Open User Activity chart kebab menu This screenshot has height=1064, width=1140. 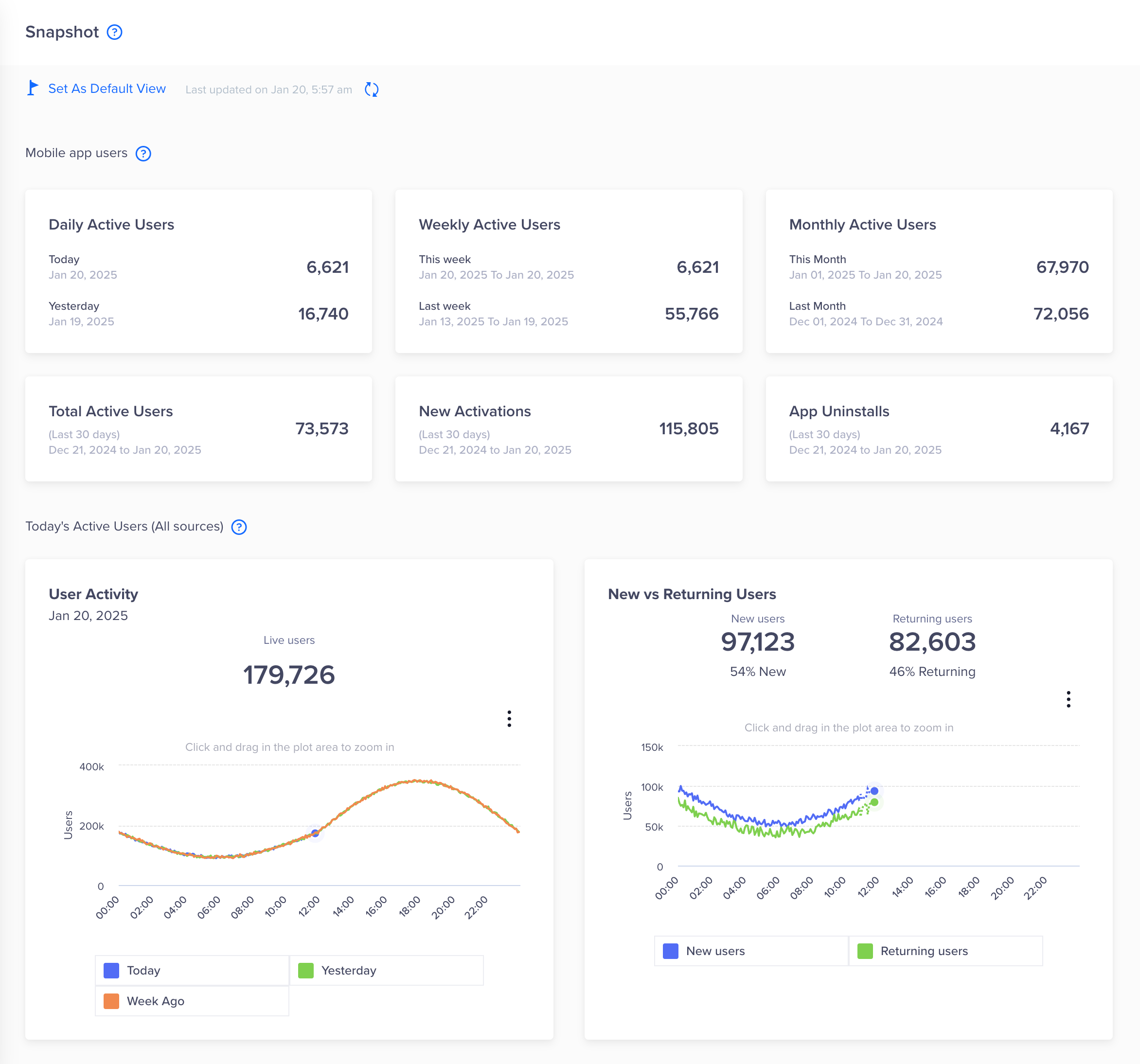tap(509, 718)
